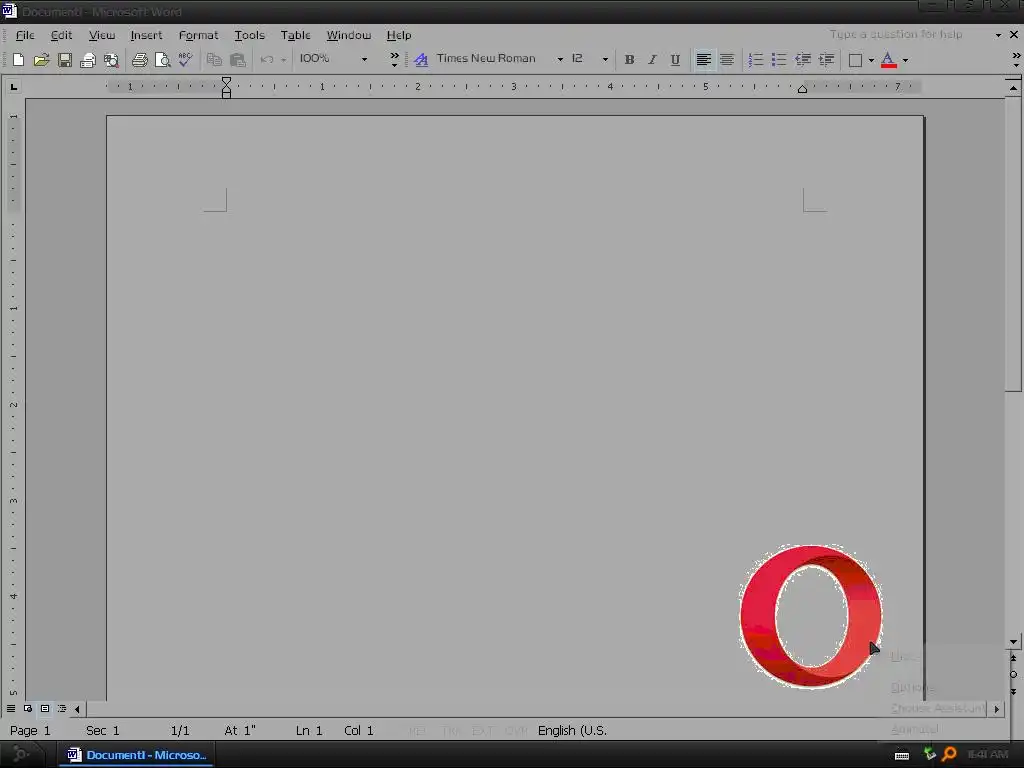Image resolution: width=1024 pixels, height=768 pixels.
Task: Expand Standard toolbar options chevron
Action: coord(394,59)
